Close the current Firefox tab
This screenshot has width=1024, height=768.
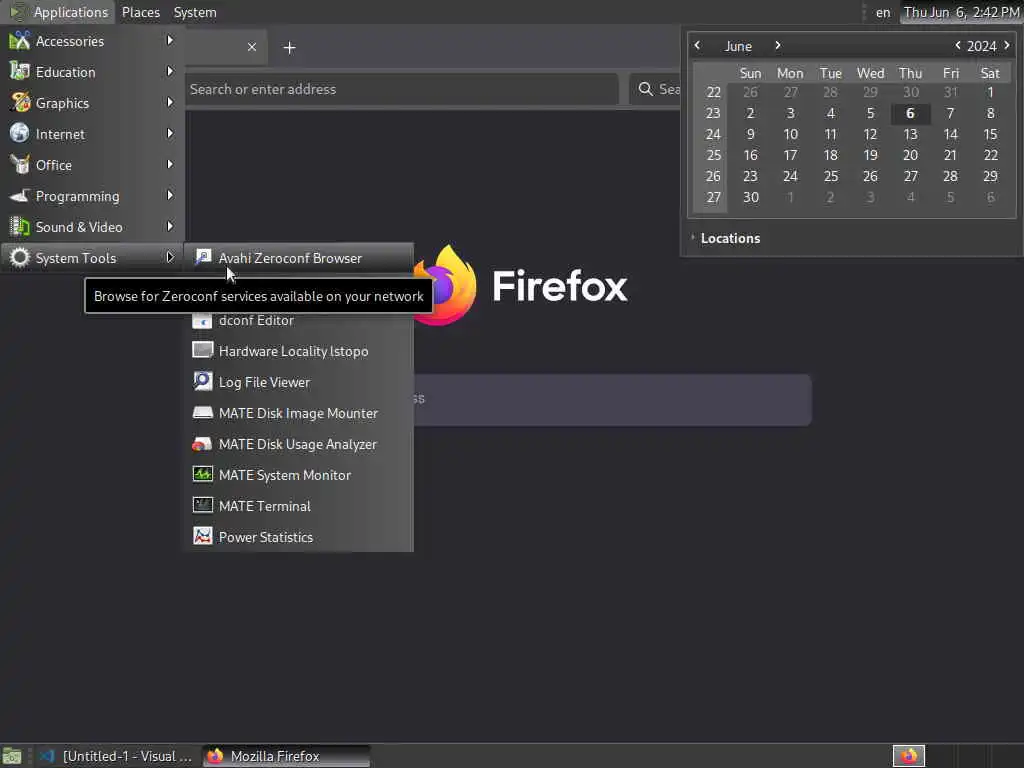click(x=251, y=47)
